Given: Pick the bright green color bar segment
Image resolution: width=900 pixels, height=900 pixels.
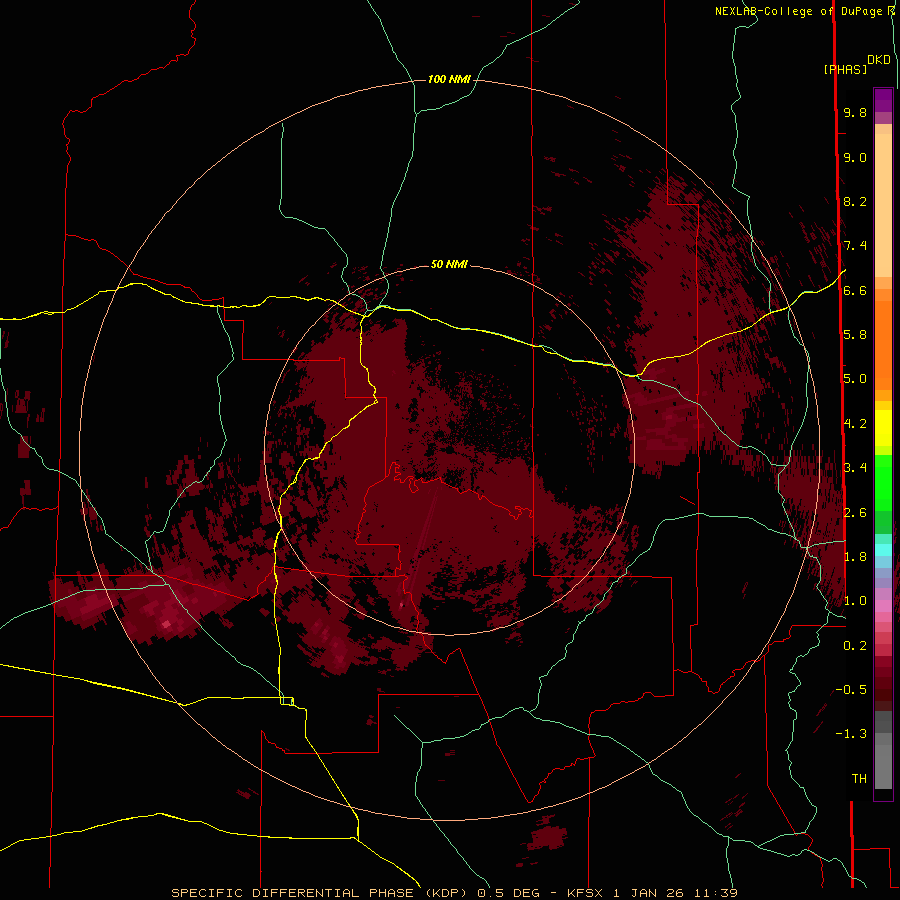Looking at the screenshot, I should click(x=883, y=482).
